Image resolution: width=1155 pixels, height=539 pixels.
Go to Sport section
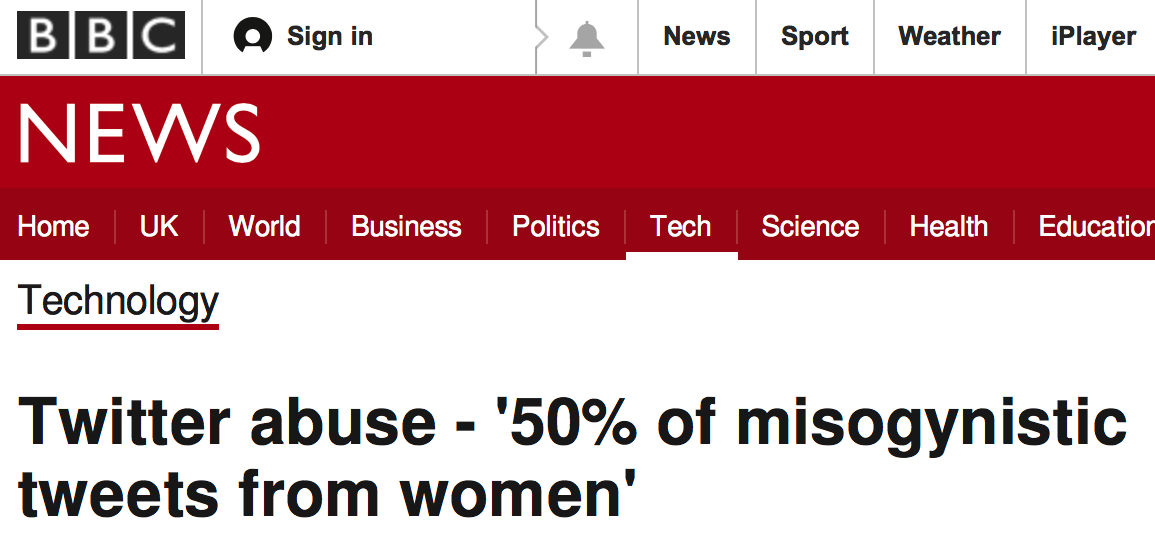(815, 37)
